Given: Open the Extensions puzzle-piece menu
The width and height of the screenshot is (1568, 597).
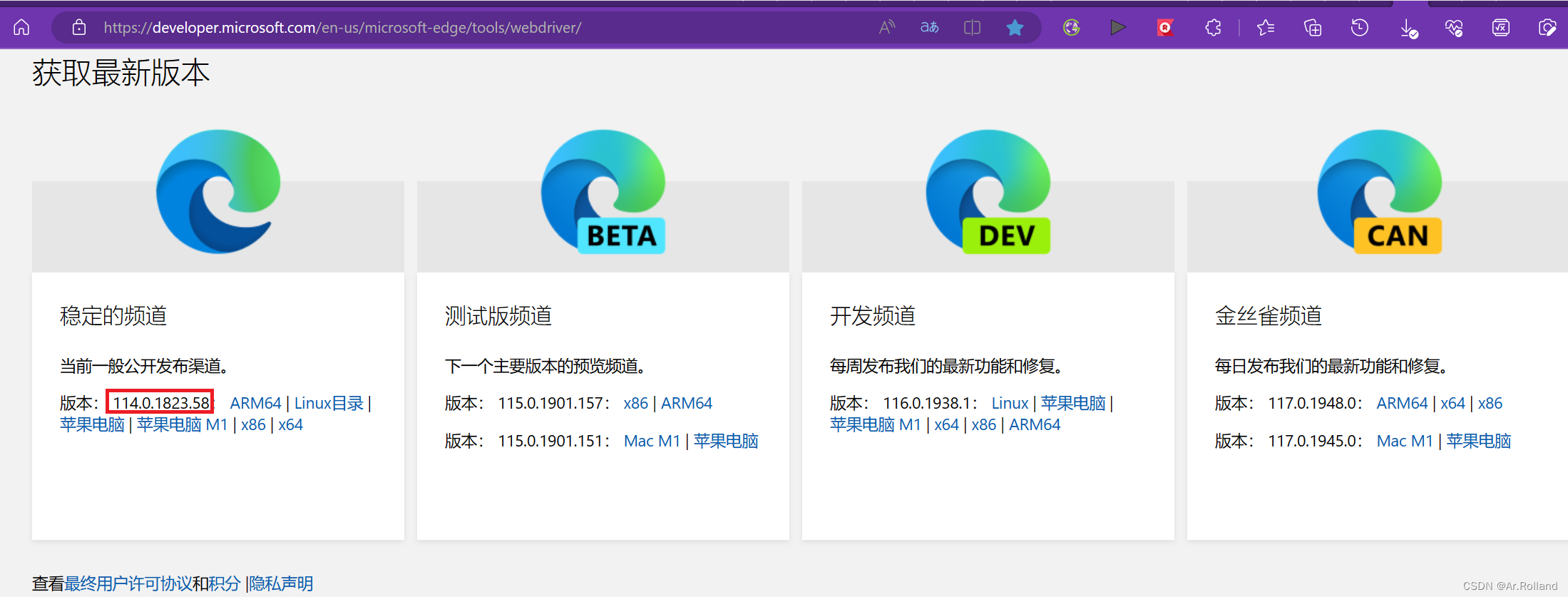Looking at the screenshot, I should [x=1213, y=27].
